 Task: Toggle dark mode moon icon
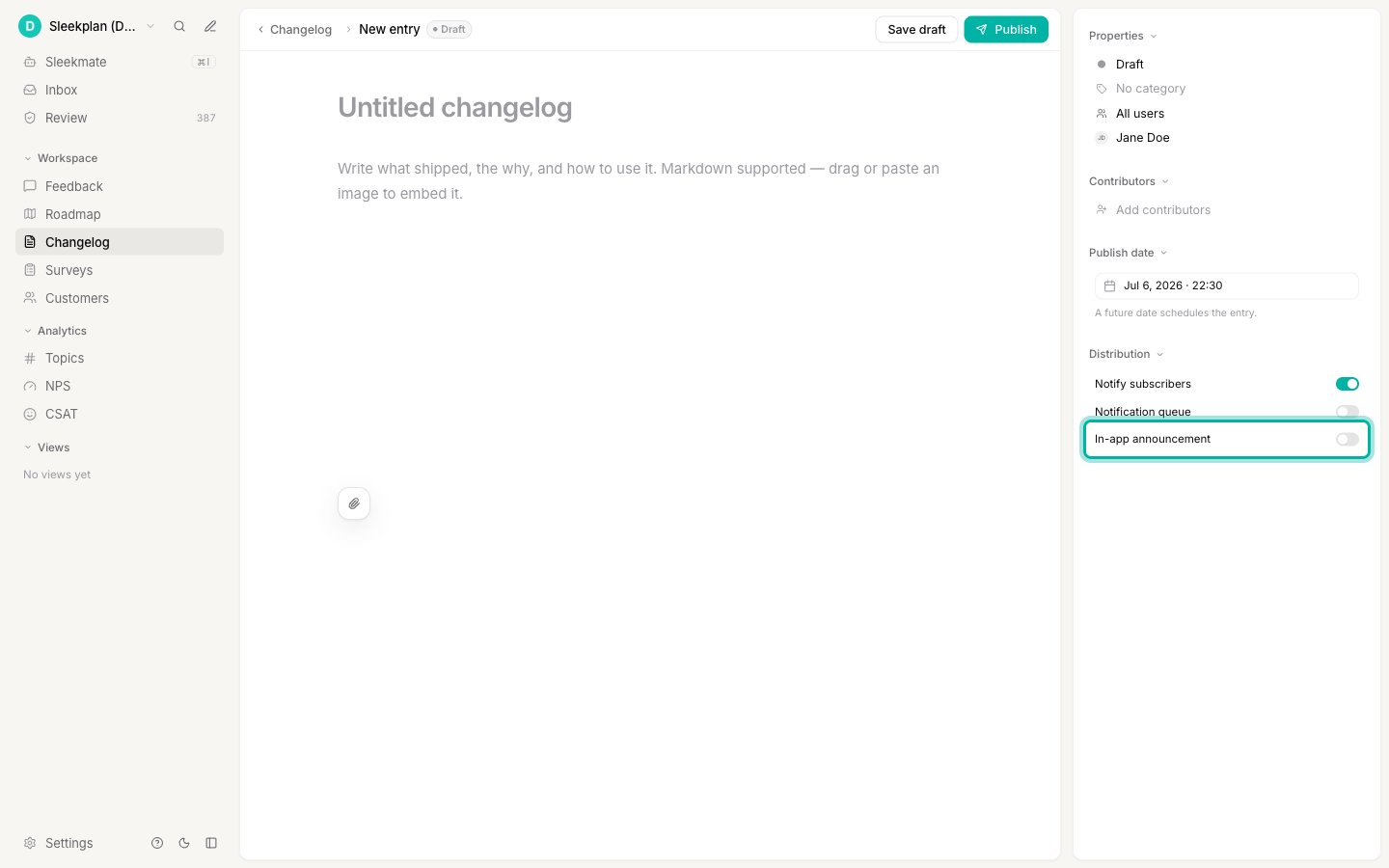pyautogui.click(x=184, y=843)
